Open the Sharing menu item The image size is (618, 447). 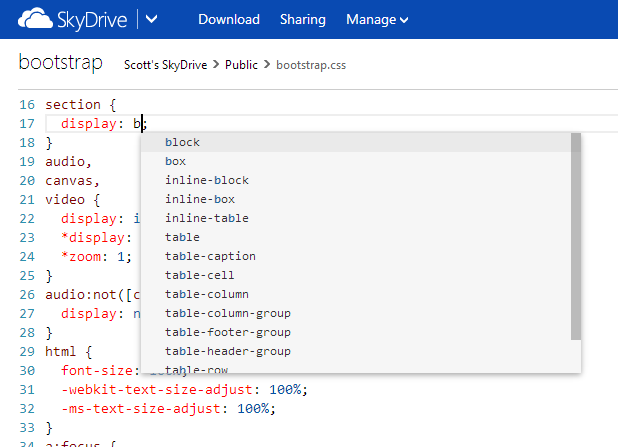coord(303,19)
